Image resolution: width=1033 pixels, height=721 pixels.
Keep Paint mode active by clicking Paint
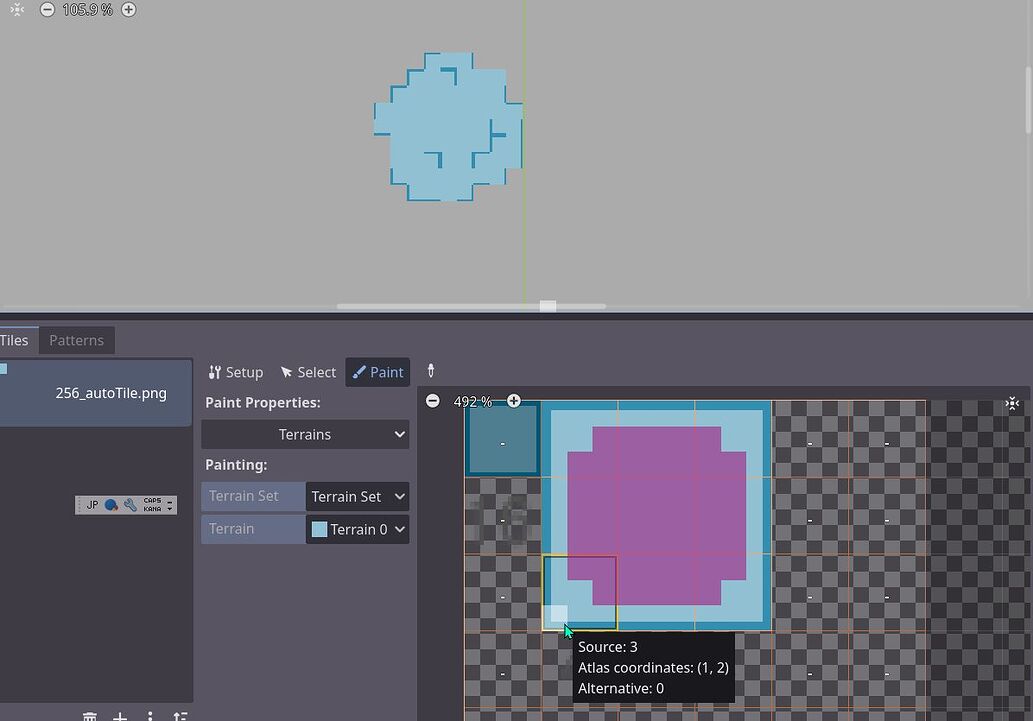377,371
